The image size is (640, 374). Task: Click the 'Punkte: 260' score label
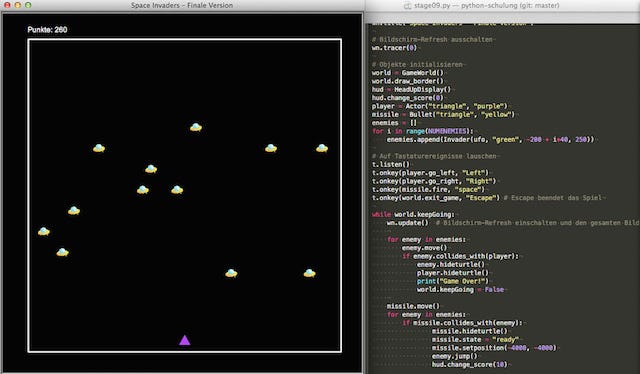(47, 29)
